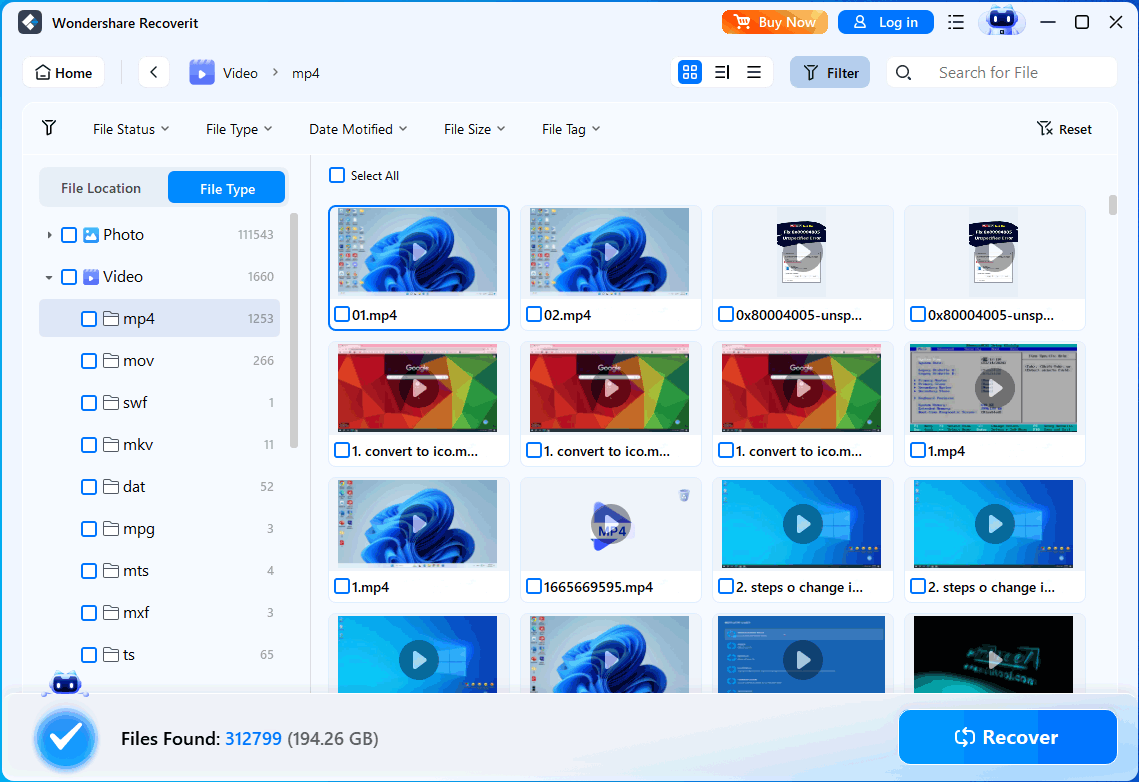Check the 01.mp4 file checkbox

pos(341,314)
